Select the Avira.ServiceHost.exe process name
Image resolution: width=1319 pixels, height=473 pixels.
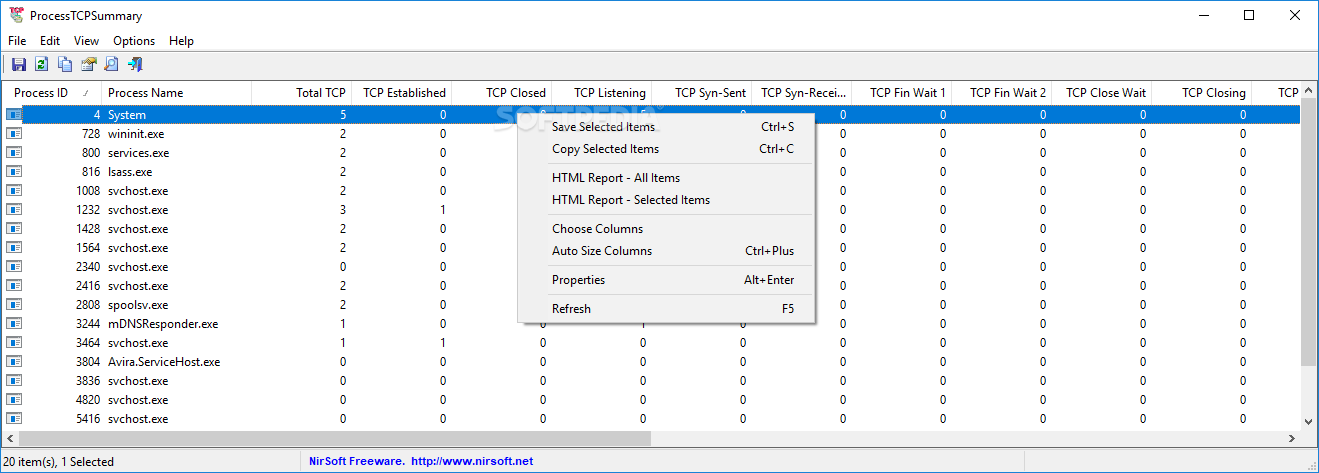point(164,362)
